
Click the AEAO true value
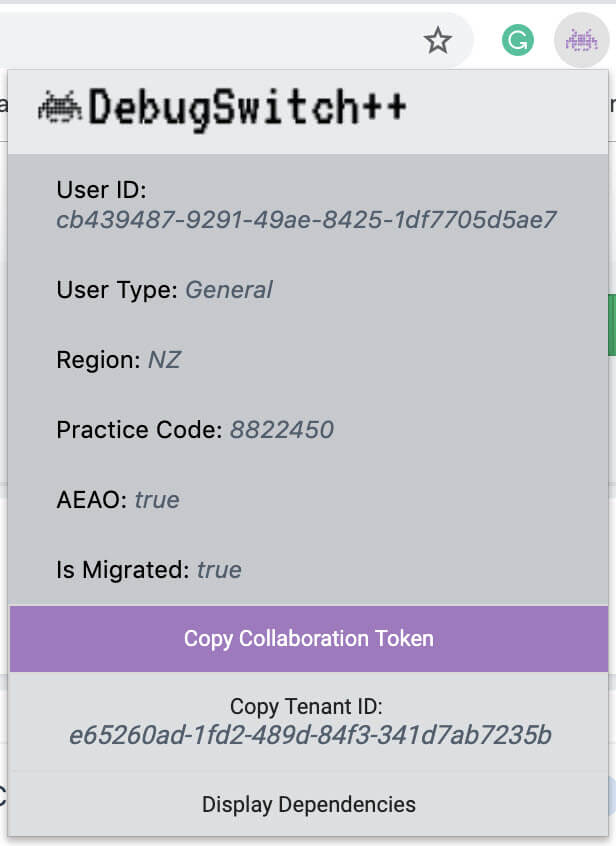click(158, 500)
